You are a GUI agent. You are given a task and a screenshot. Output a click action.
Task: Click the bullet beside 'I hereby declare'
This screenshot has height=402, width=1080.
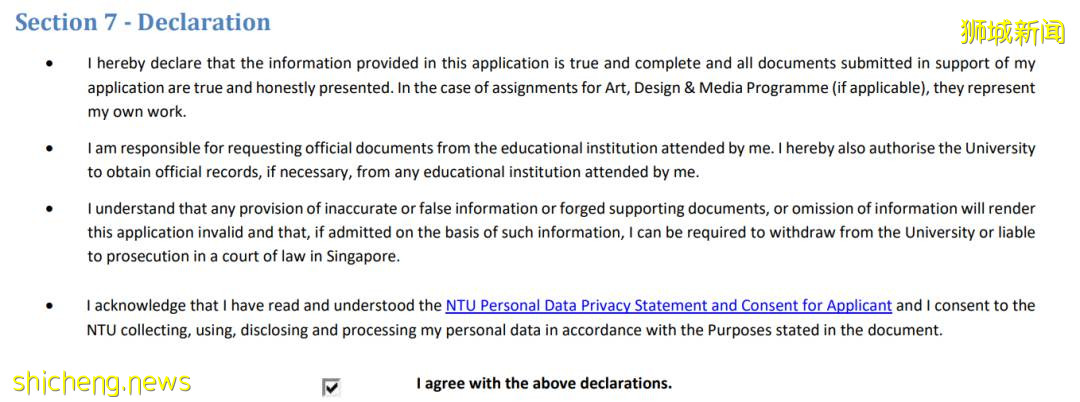(50, 64)
